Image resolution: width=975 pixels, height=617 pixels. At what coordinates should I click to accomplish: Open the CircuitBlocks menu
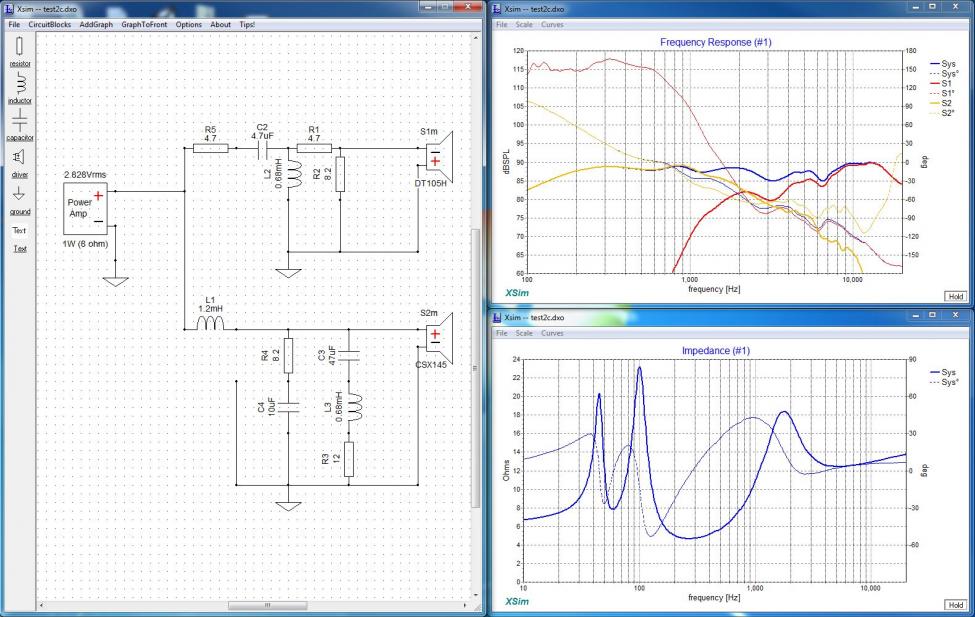(49, 24)
